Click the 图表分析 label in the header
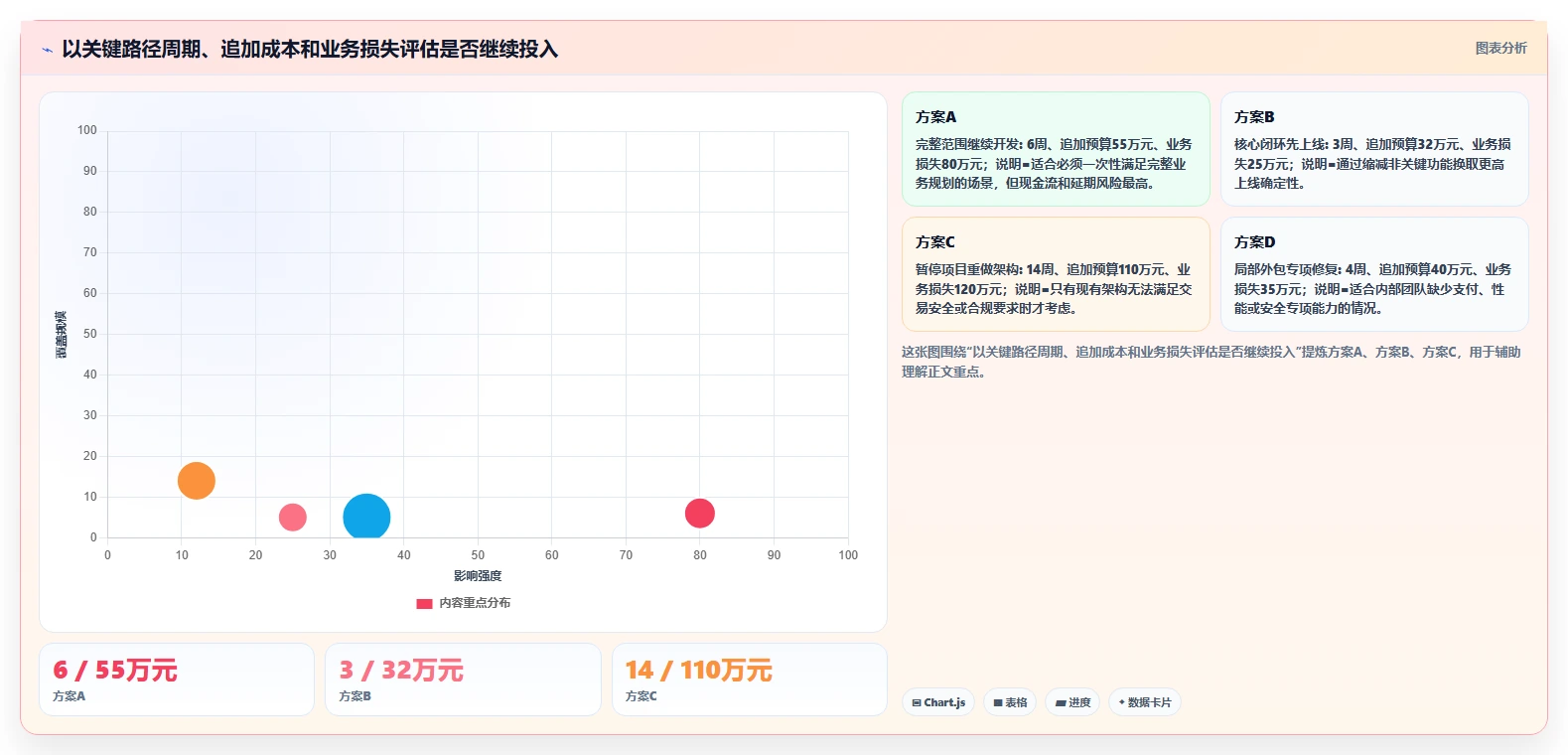This screenshot has height=755, width=1568. tap(1500, 48)
